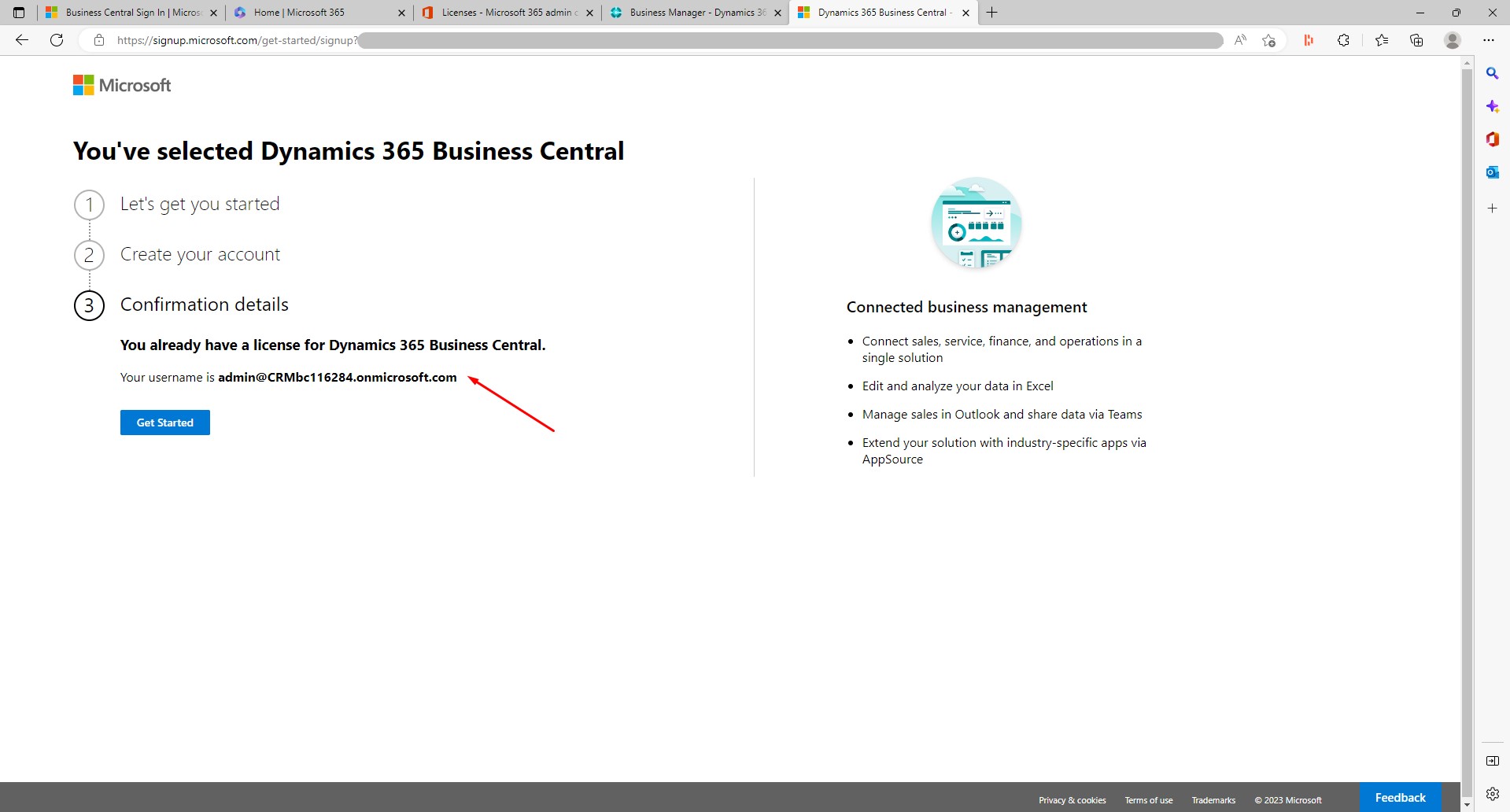The image size is (1510, 812).
Task: Click "Manage sales in Outlook" bullet text
Action: [x=1002, y=415]
